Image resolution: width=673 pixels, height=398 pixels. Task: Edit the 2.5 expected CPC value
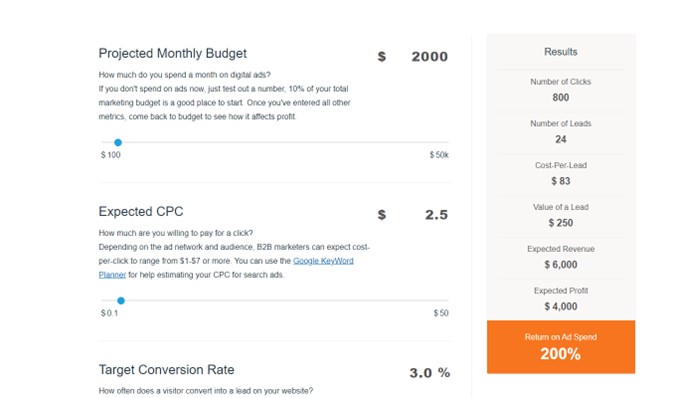point(437,215)
